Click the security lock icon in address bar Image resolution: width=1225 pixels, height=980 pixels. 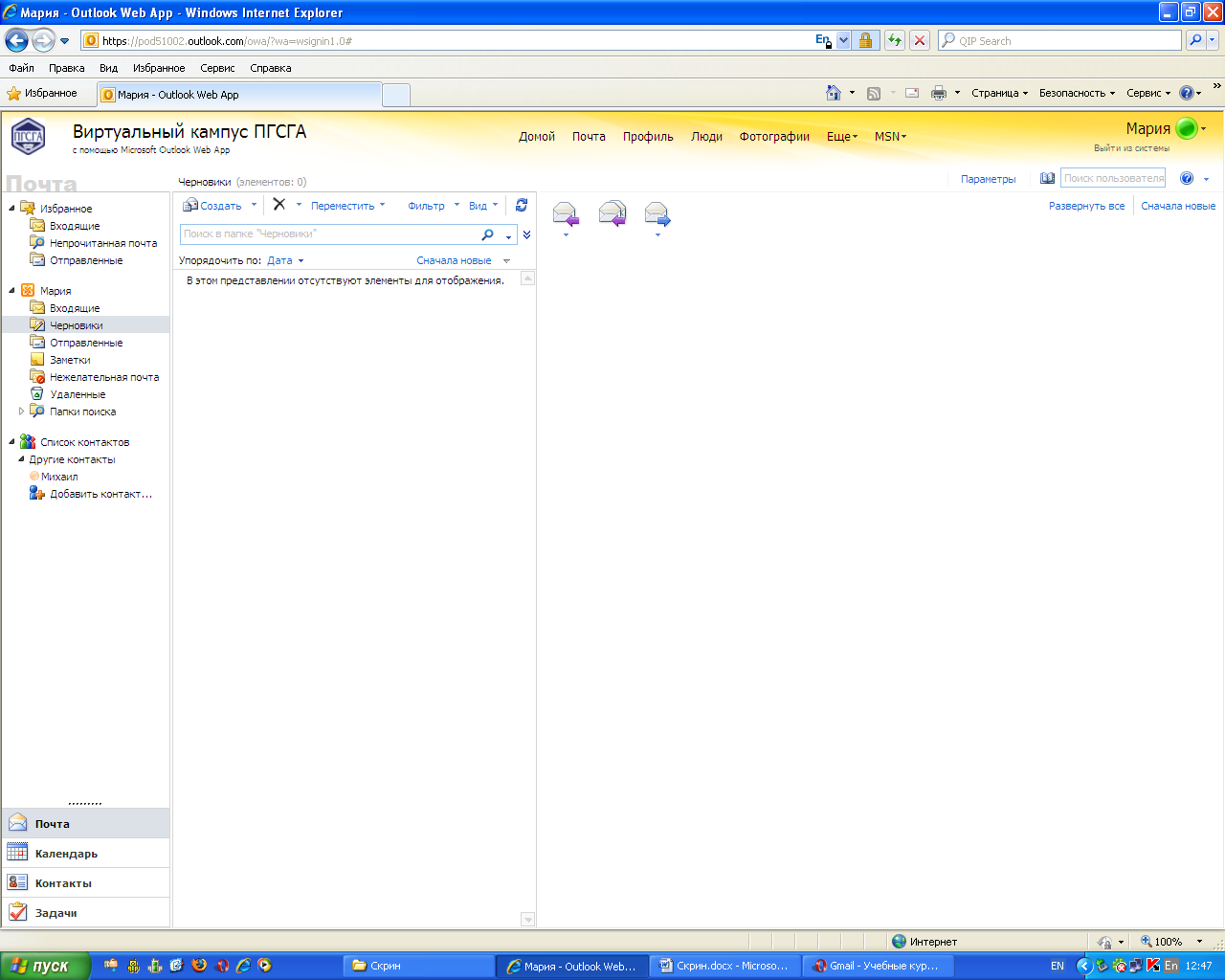pyautogui.click(x=865, y=40)
